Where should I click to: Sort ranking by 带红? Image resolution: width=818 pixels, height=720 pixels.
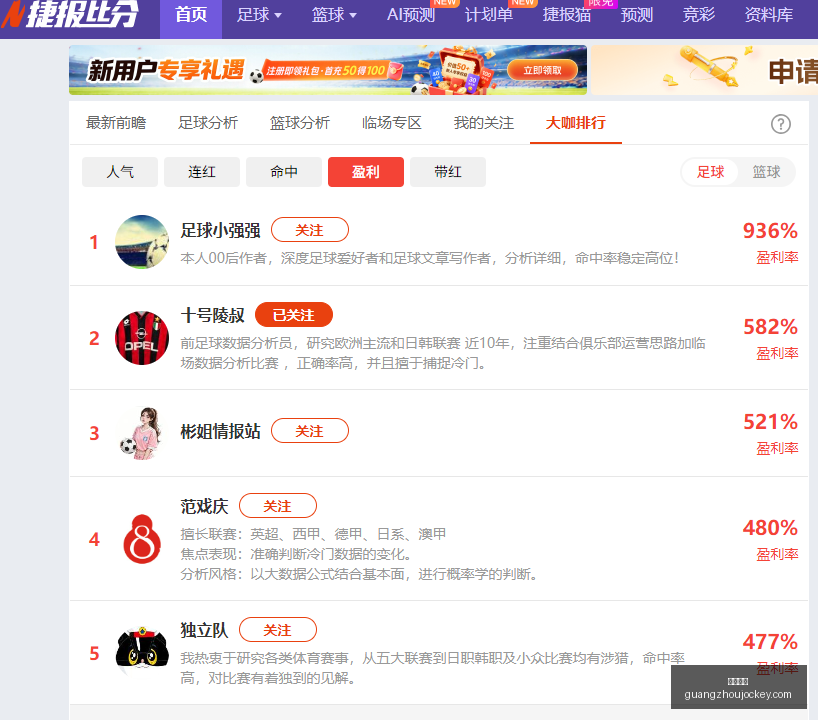[448, 172]
